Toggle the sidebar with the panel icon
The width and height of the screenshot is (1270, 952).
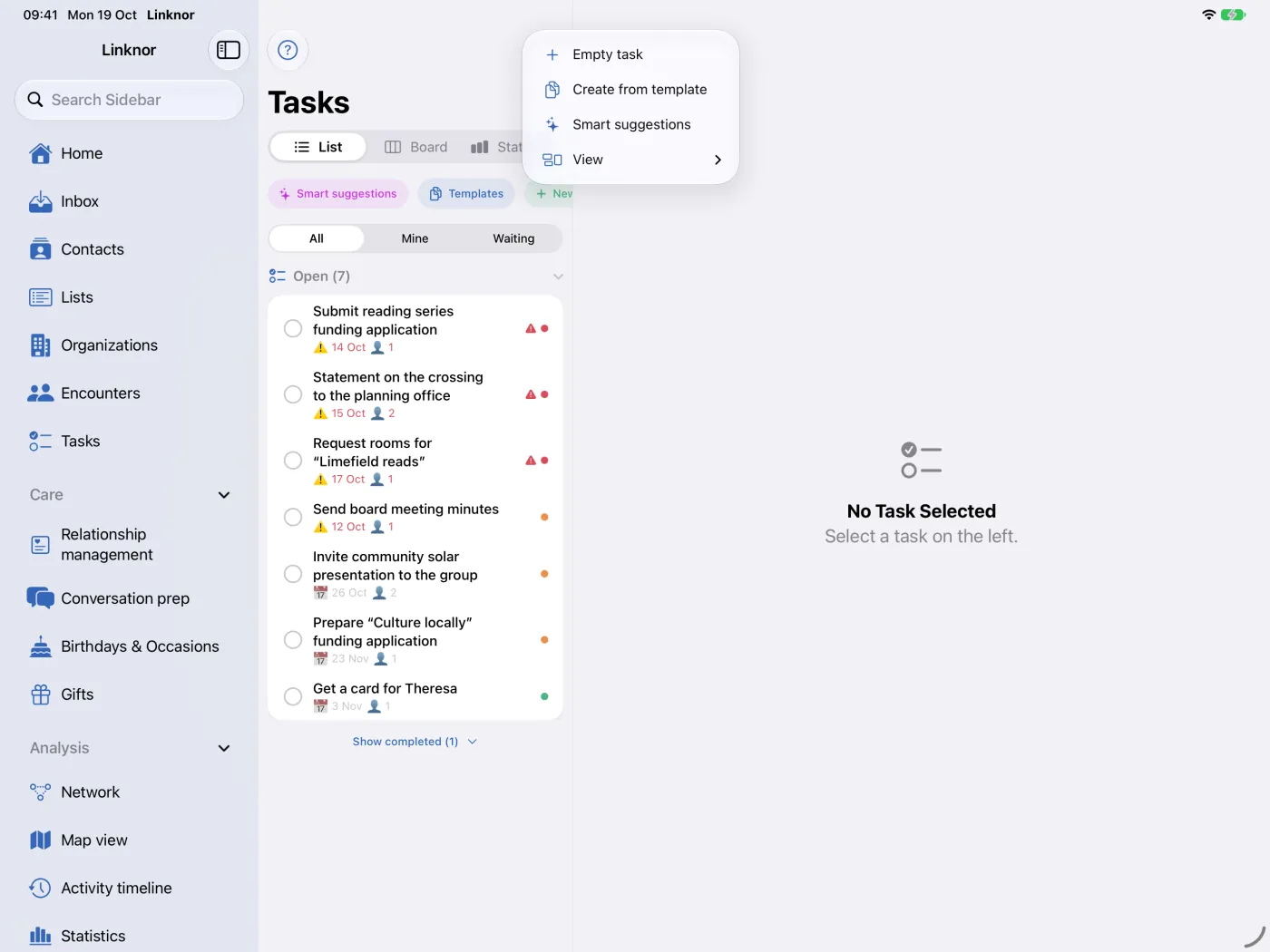point(229,50)
